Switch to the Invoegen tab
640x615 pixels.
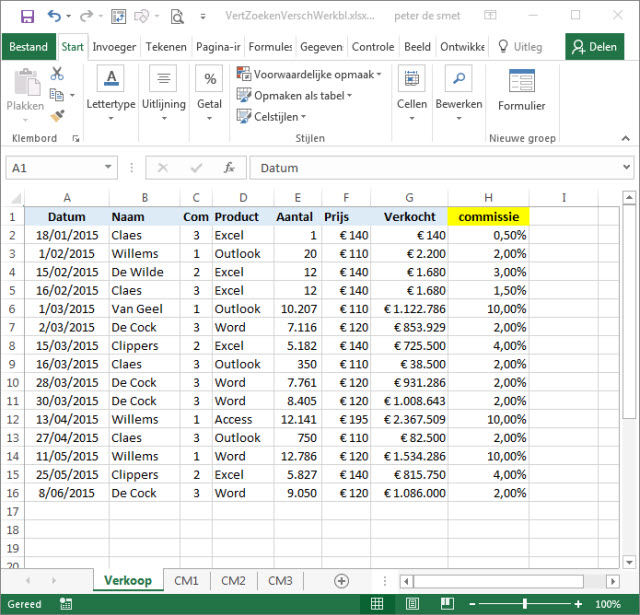[114, 47]
